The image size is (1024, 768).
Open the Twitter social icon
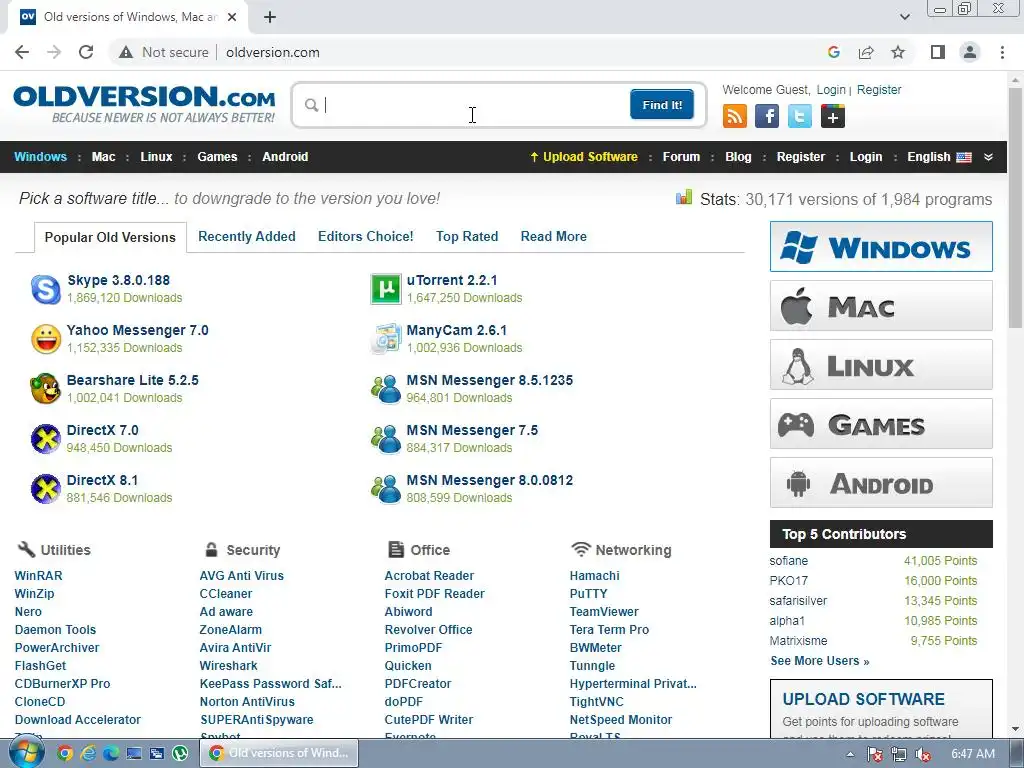(x=799, y=116)
